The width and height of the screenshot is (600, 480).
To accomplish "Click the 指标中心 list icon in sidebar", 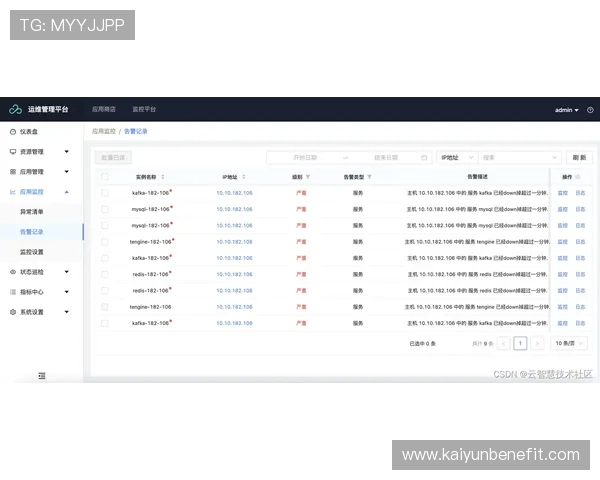I will coord(13,292).
